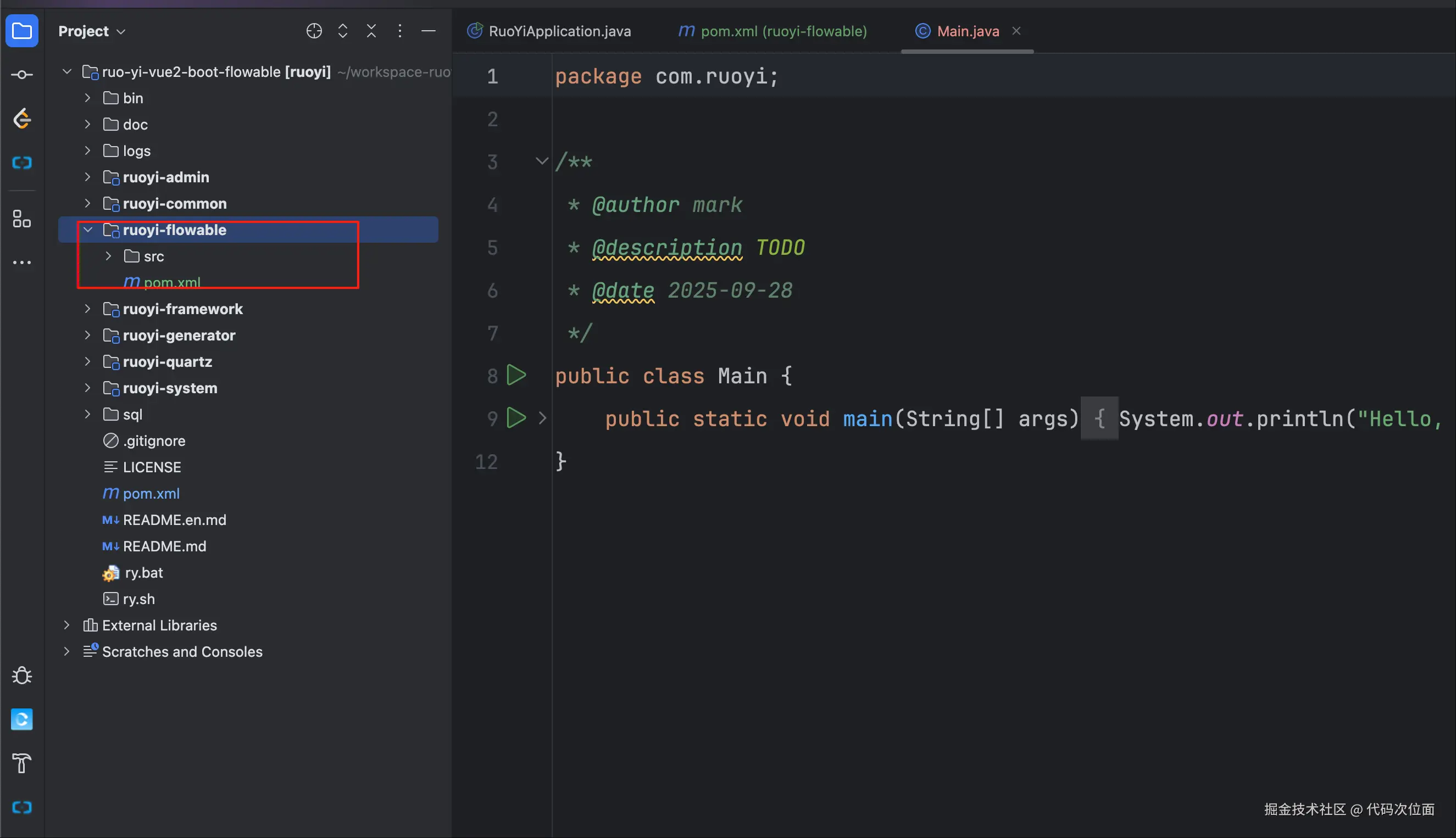Close the Main.java tab
Viewport: 1456px width, 838px height.
coord(1016,31)
